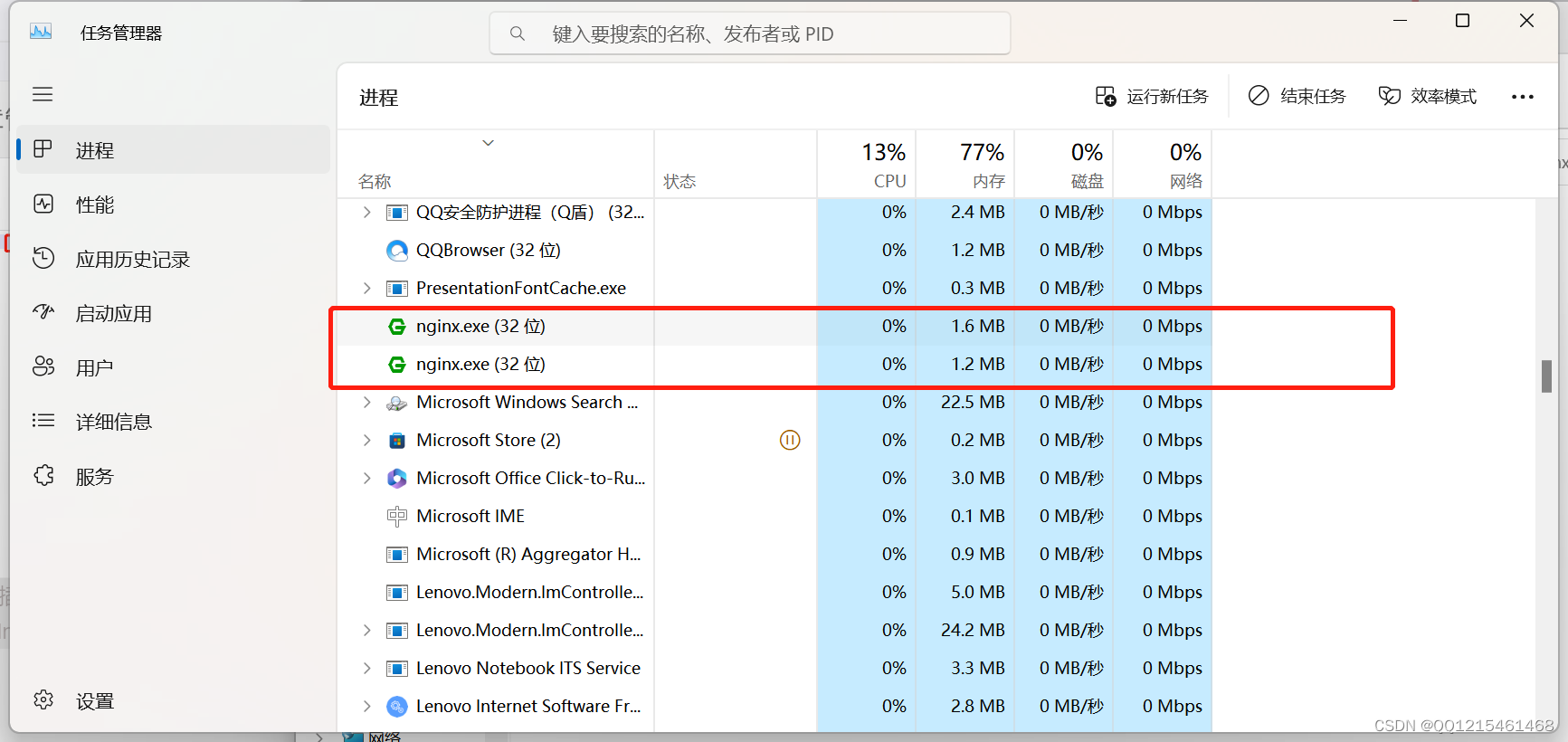
Task: Open the 进程 page in sidebar
Action: click(173, 149)
